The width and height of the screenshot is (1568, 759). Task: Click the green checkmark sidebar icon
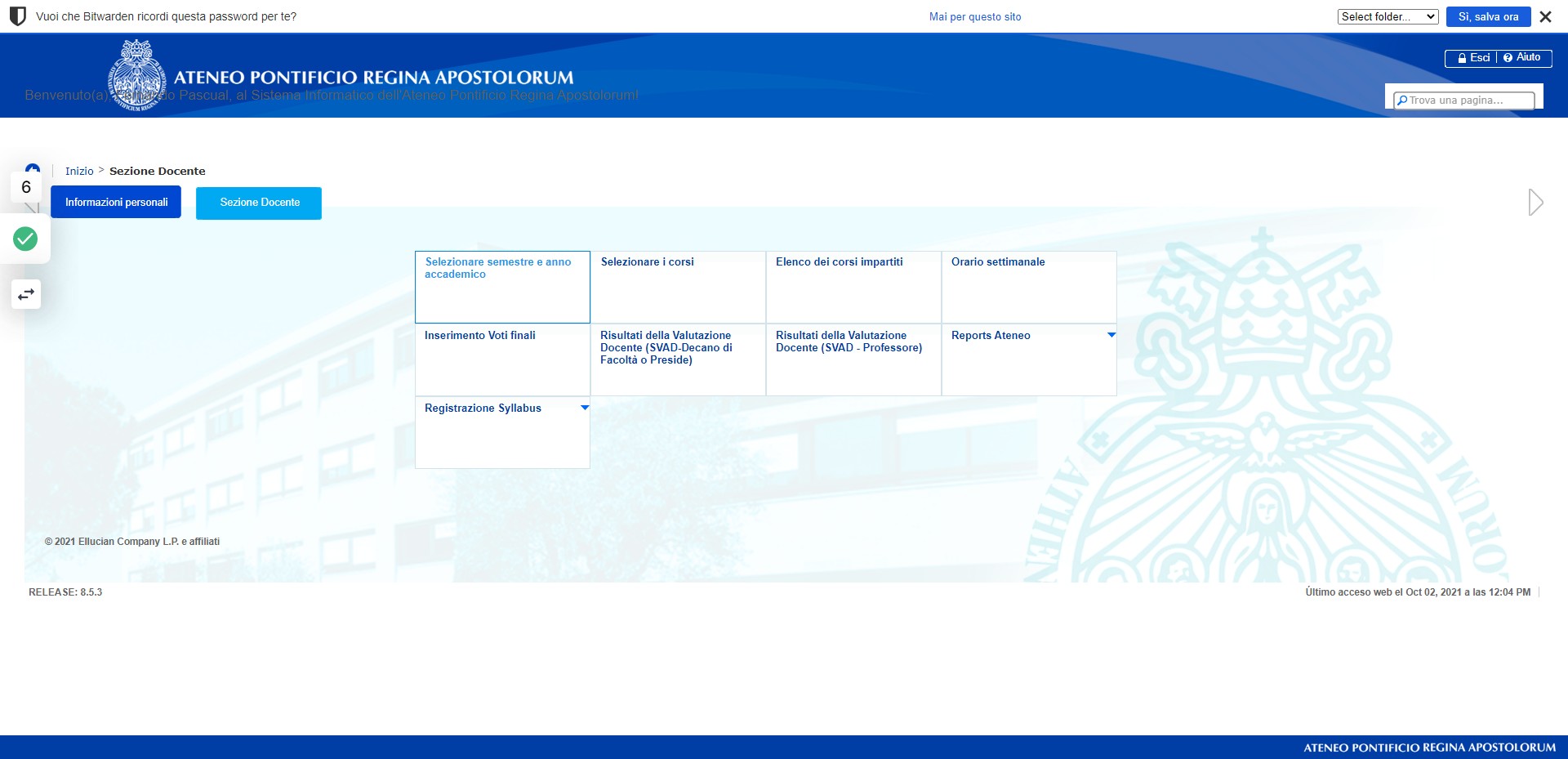point(25,239)
